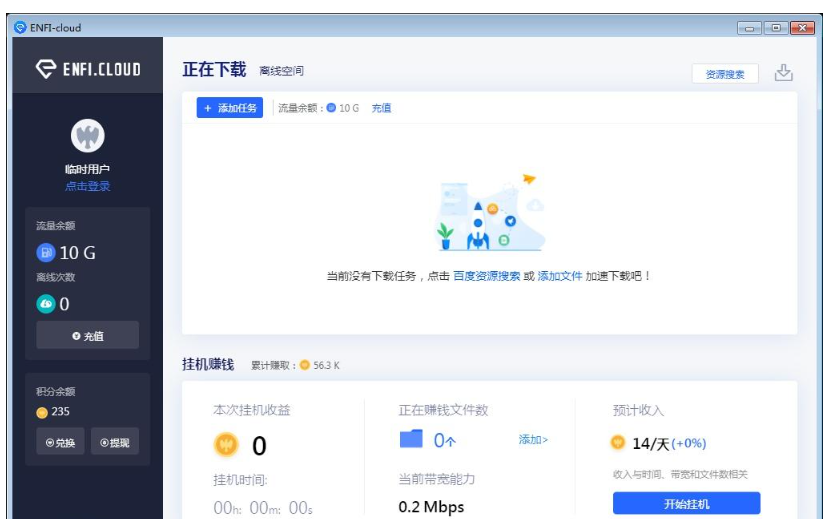
Task: Click the 累计赚取 56.3 K total
Action: coord(295,365)
